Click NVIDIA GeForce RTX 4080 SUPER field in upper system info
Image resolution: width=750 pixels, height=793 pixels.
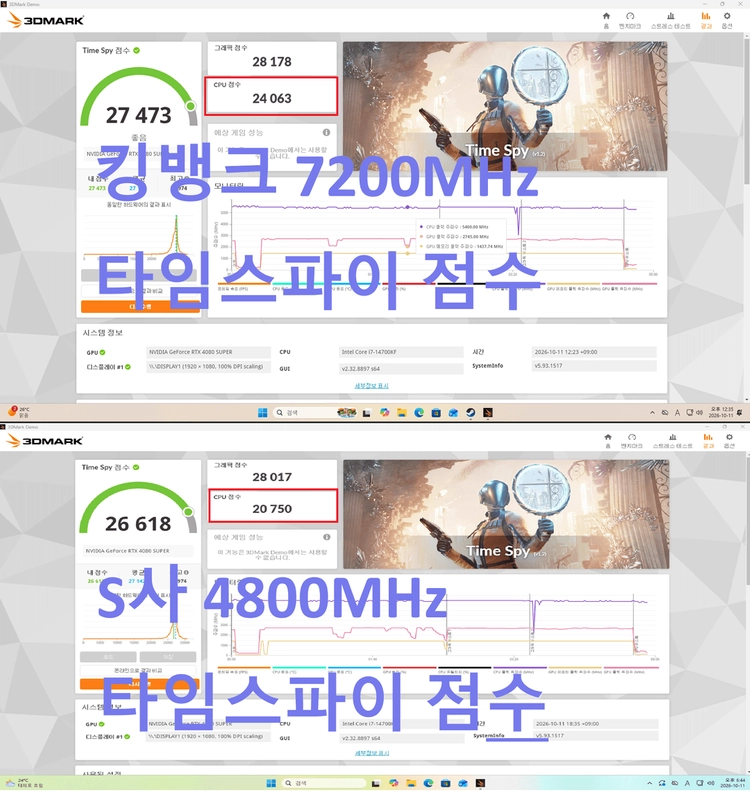tap(208, 352)
